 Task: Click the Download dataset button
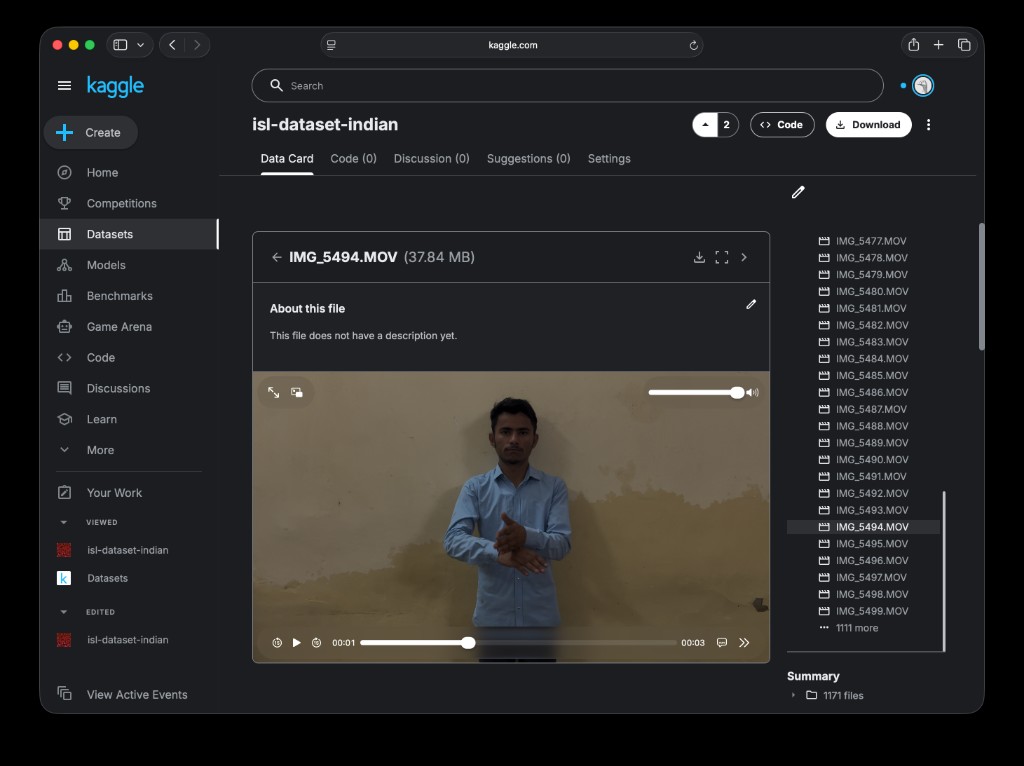[x=869, y=125]
